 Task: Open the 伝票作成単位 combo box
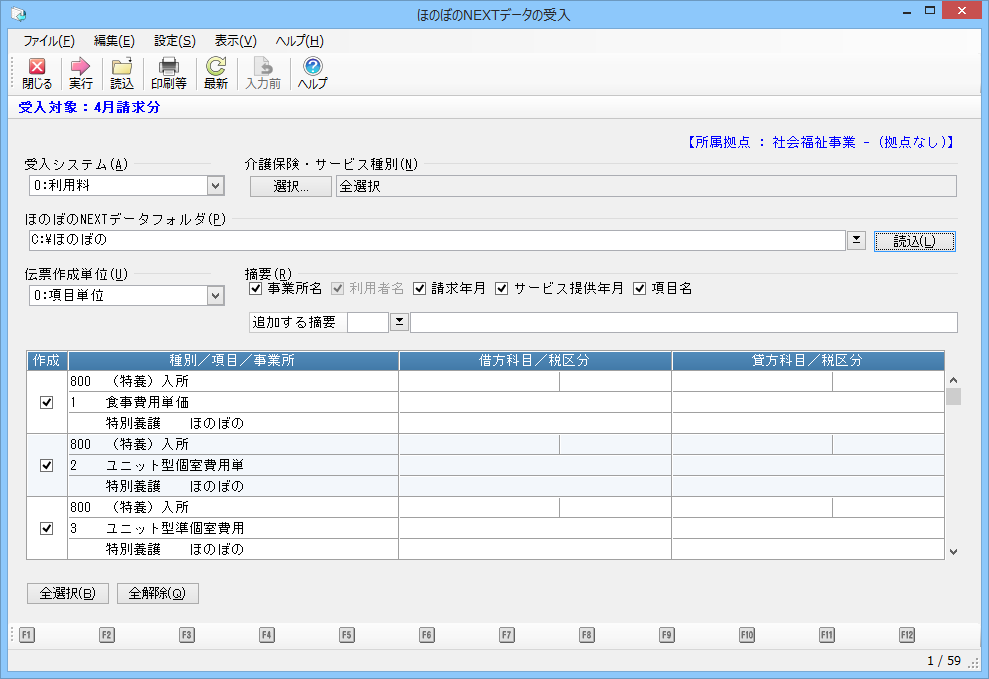coord(215,296)
